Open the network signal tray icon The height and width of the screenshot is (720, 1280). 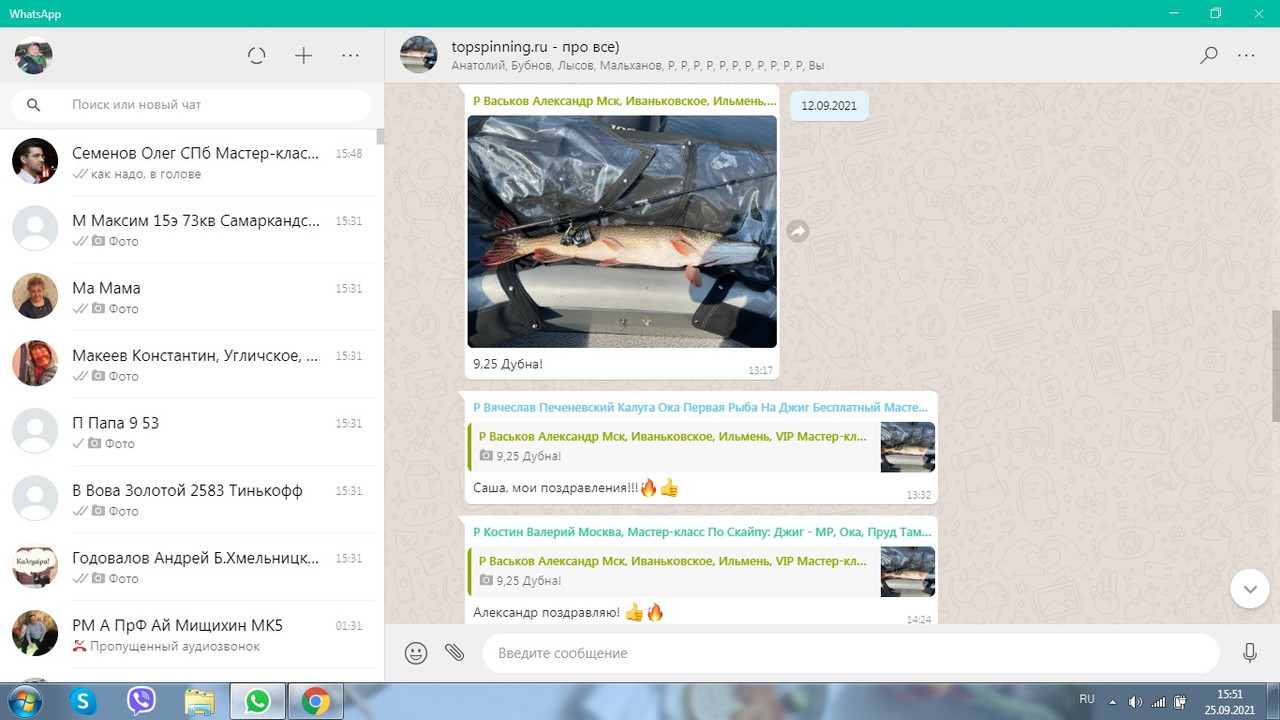click(1158, 701)
